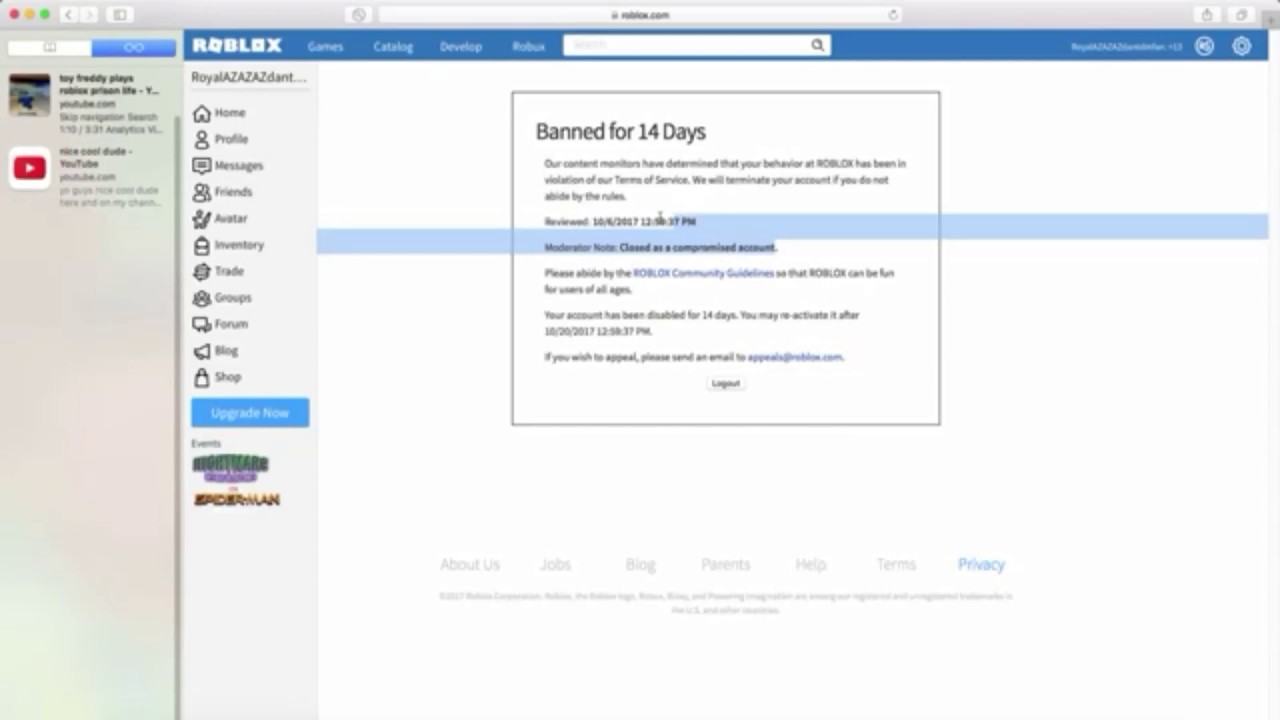Open the Forum sidebar icon
1280x720 pixels.
point(202,324)
